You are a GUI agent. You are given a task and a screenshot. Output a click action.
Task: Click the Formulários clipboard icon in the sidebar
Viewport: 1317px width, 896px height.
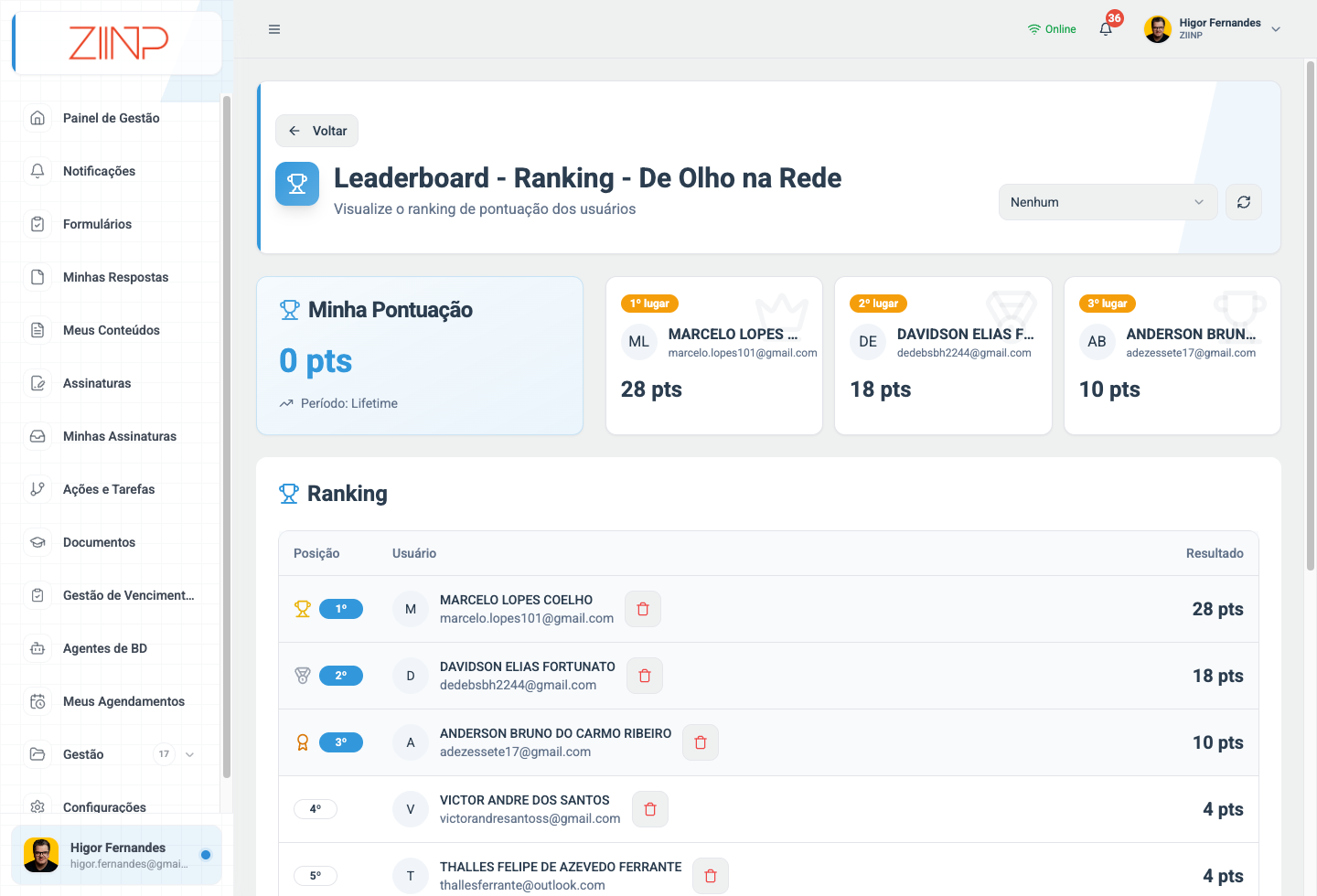(x=37, y=224)
